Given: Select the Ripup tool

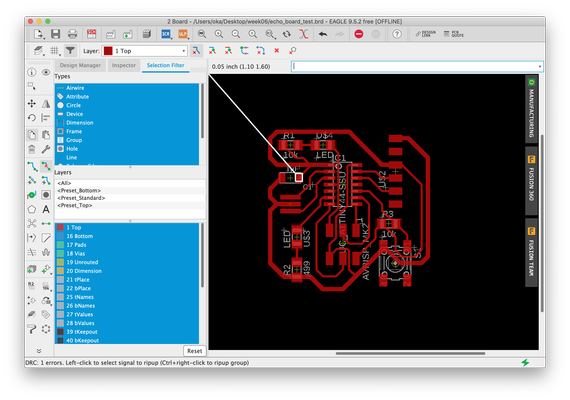Looking at the screenshot, I should coord(46,167).
